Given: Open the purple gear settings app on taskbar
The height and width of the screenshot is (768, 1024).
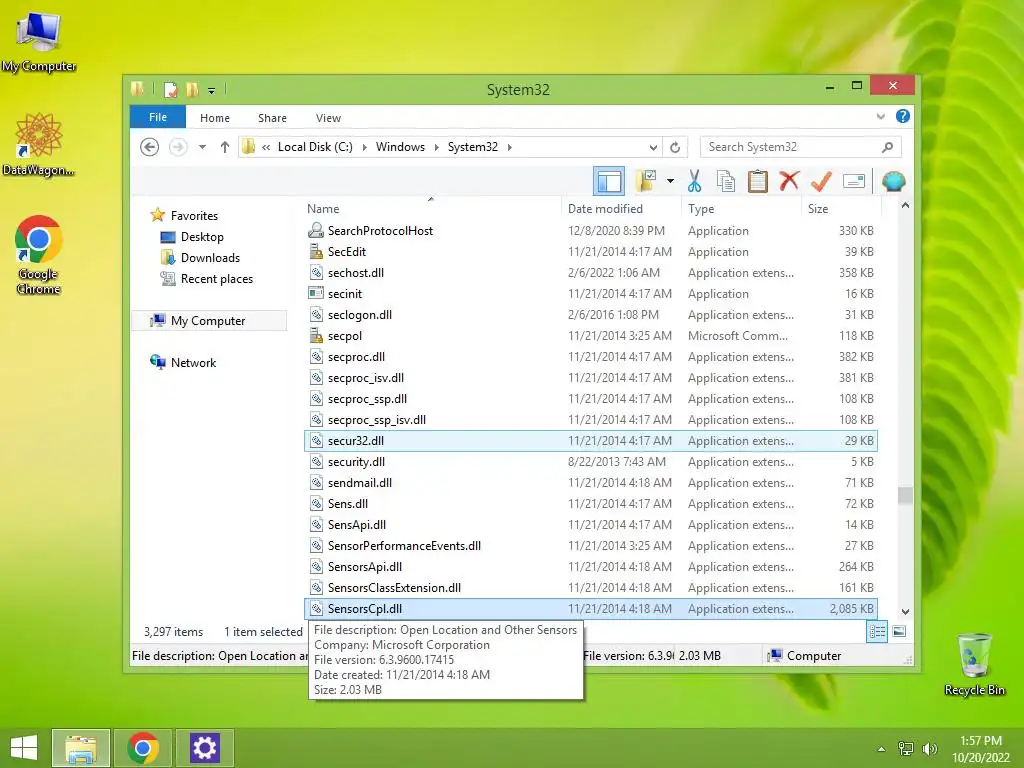Looking at the screenshot, I should pos(204,748).
